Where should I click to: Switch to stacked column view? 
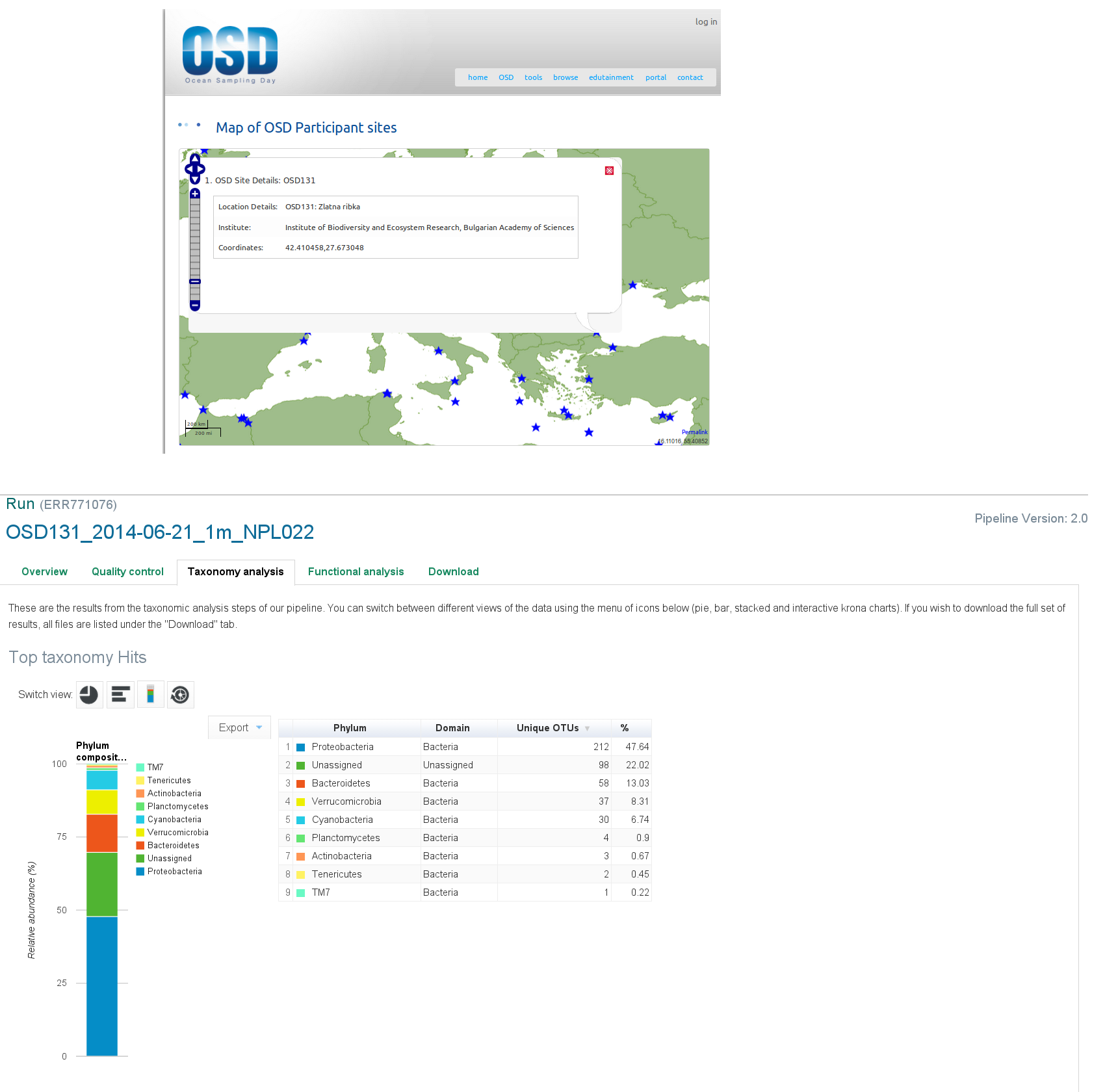151,695
